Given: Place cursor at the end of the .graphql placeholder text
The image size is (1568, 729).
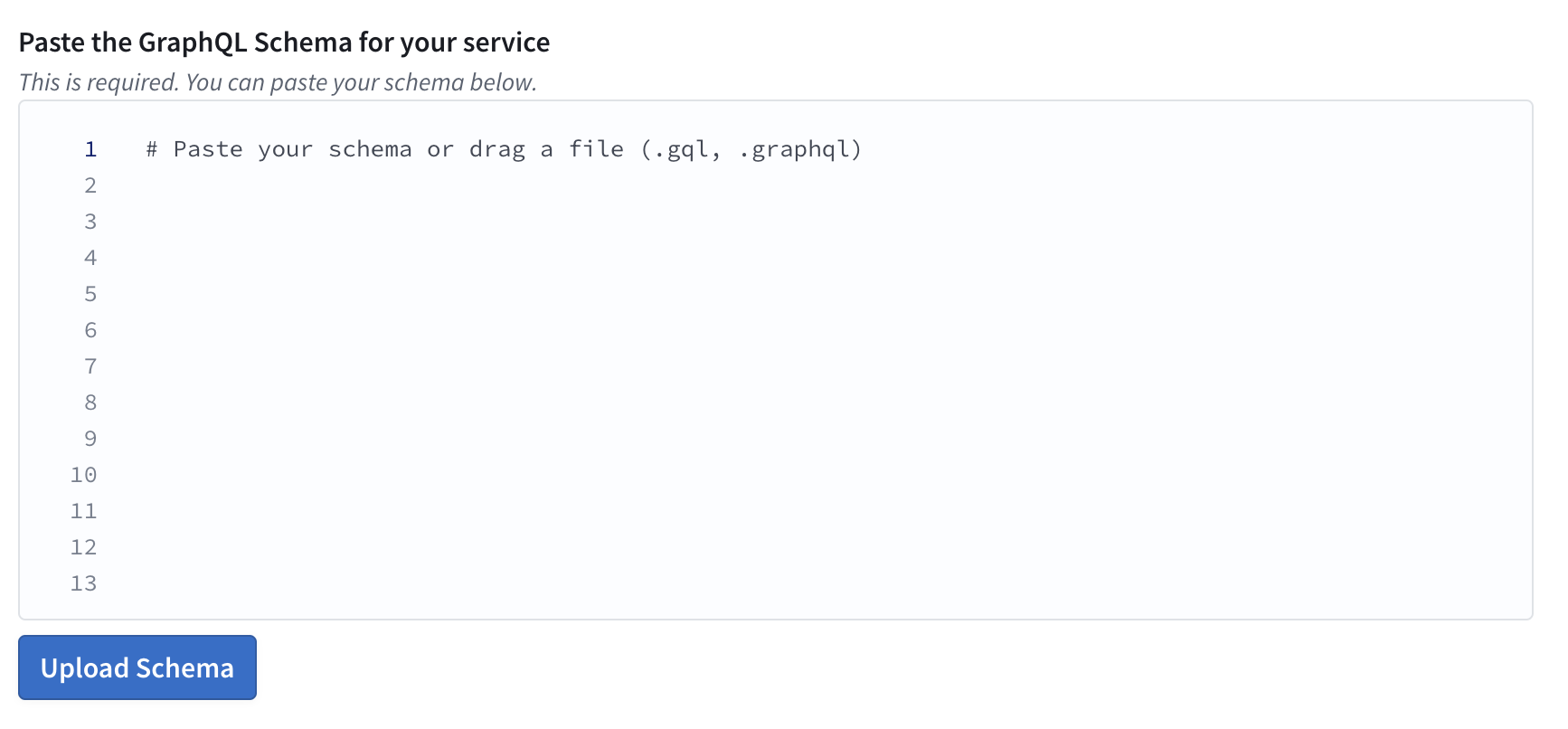Looking at the screenshot, I should 864,148.
